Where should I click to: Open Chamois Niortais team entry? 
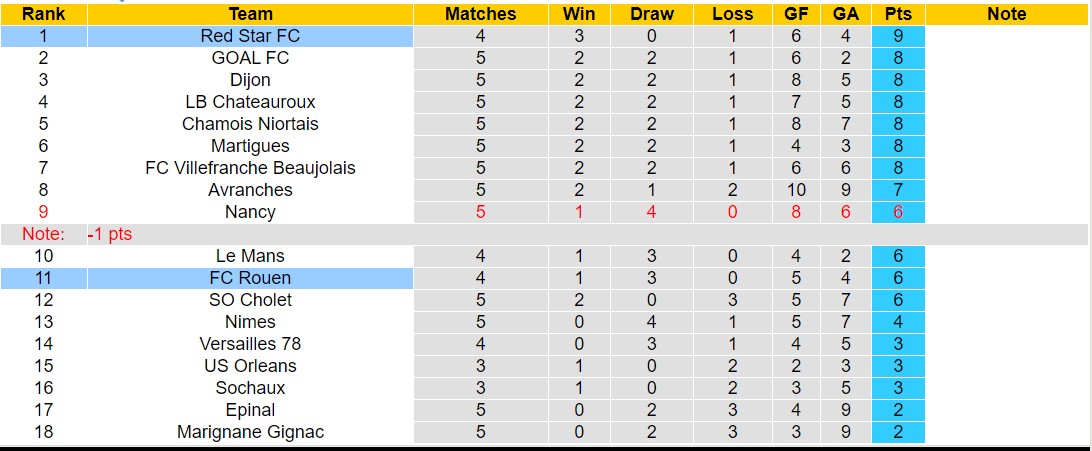(250, 124)
